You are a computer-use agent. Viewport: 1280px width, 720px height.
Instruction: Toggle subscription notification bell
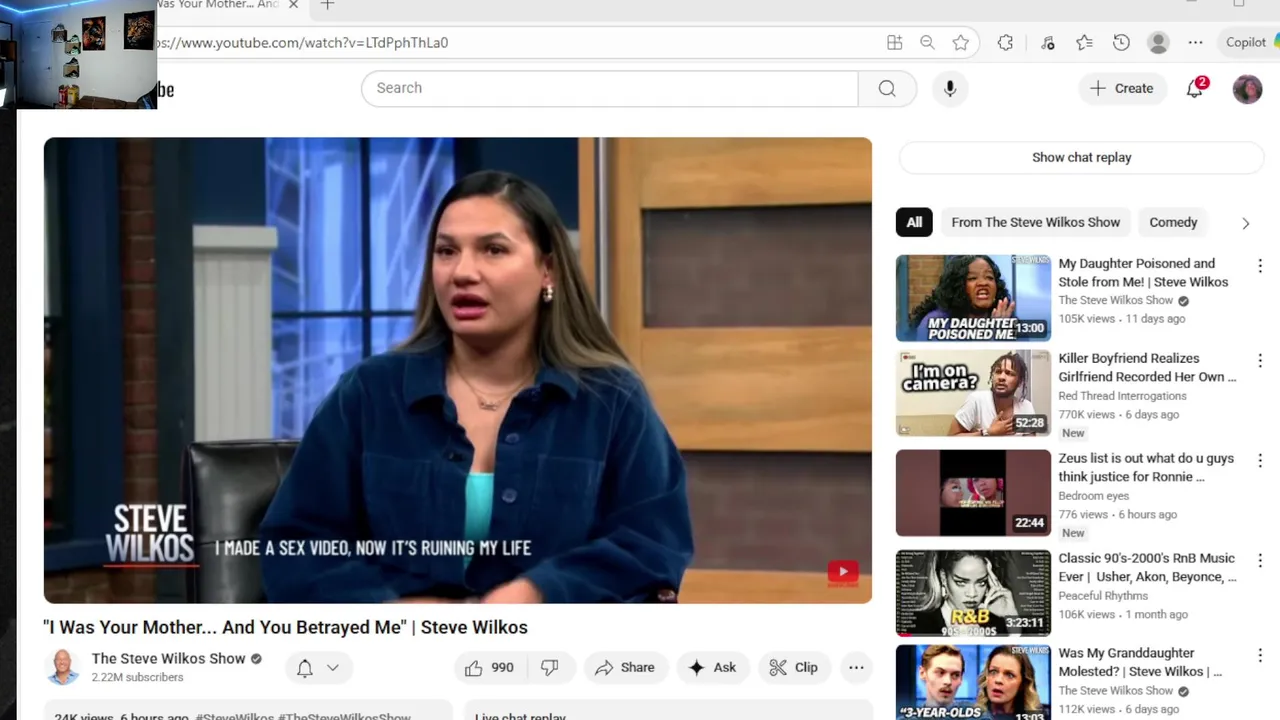point(305,668)
